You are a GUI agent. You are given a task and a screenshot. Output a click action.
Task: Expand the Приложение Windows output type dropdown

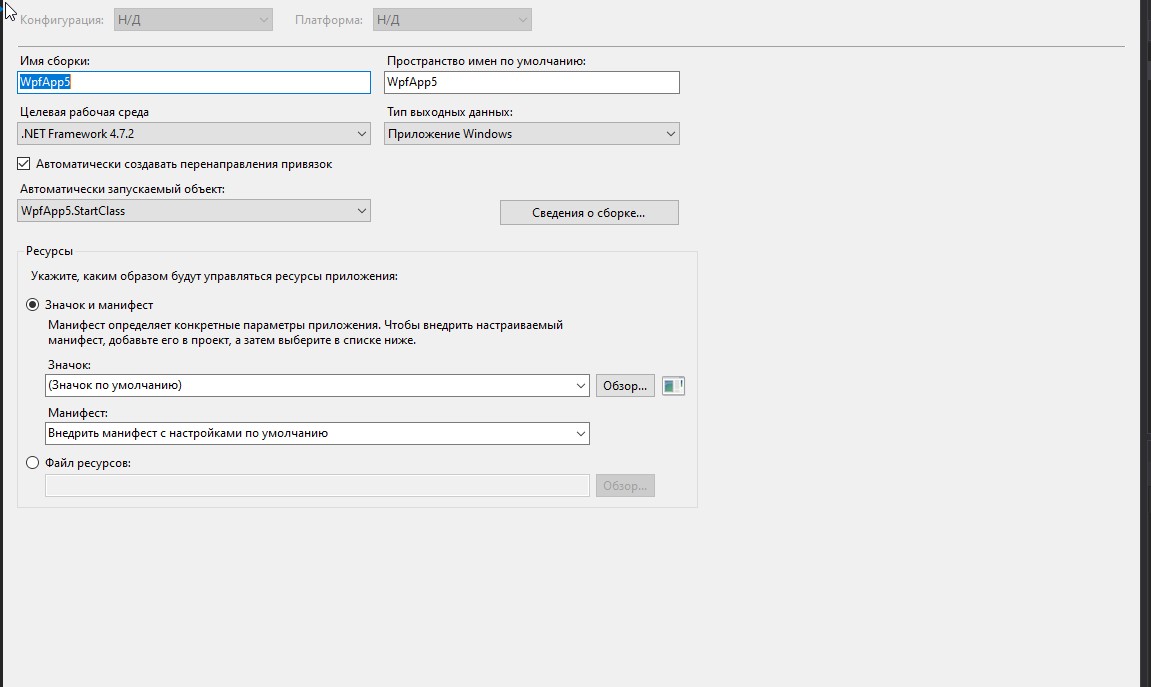coord(531,134)
